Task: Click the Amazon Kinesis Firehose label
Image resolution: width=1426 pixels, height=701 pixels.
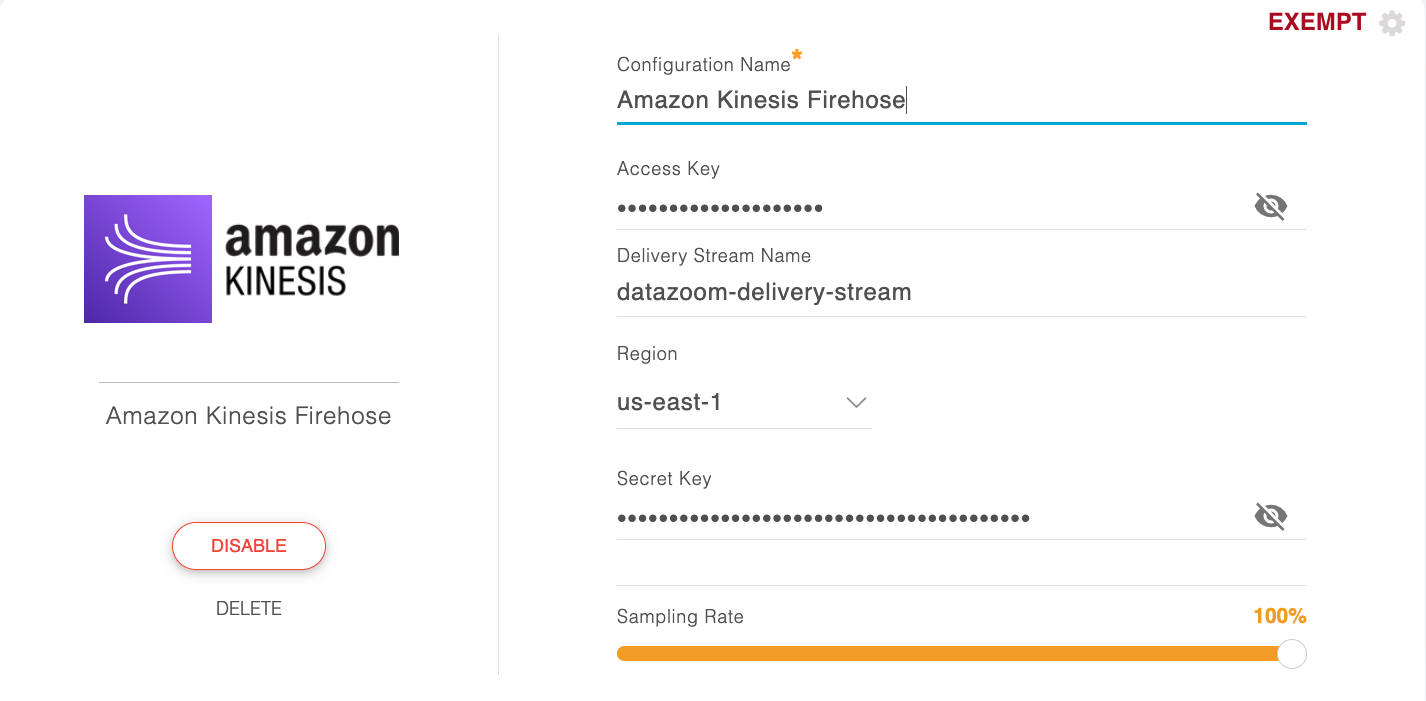Action: click(248, 415)
